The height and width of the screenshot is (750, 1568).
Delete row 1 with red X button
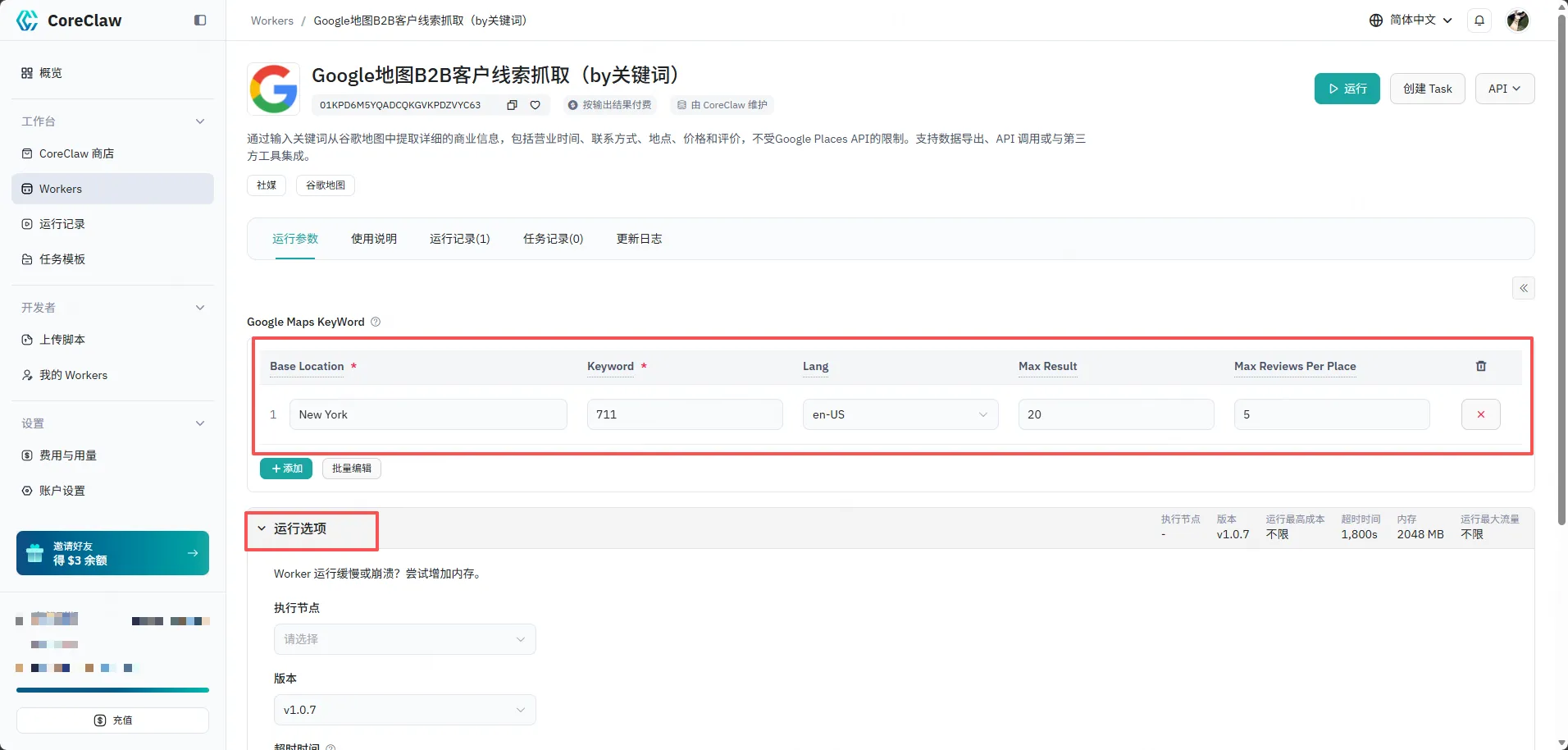[1481, 414]
